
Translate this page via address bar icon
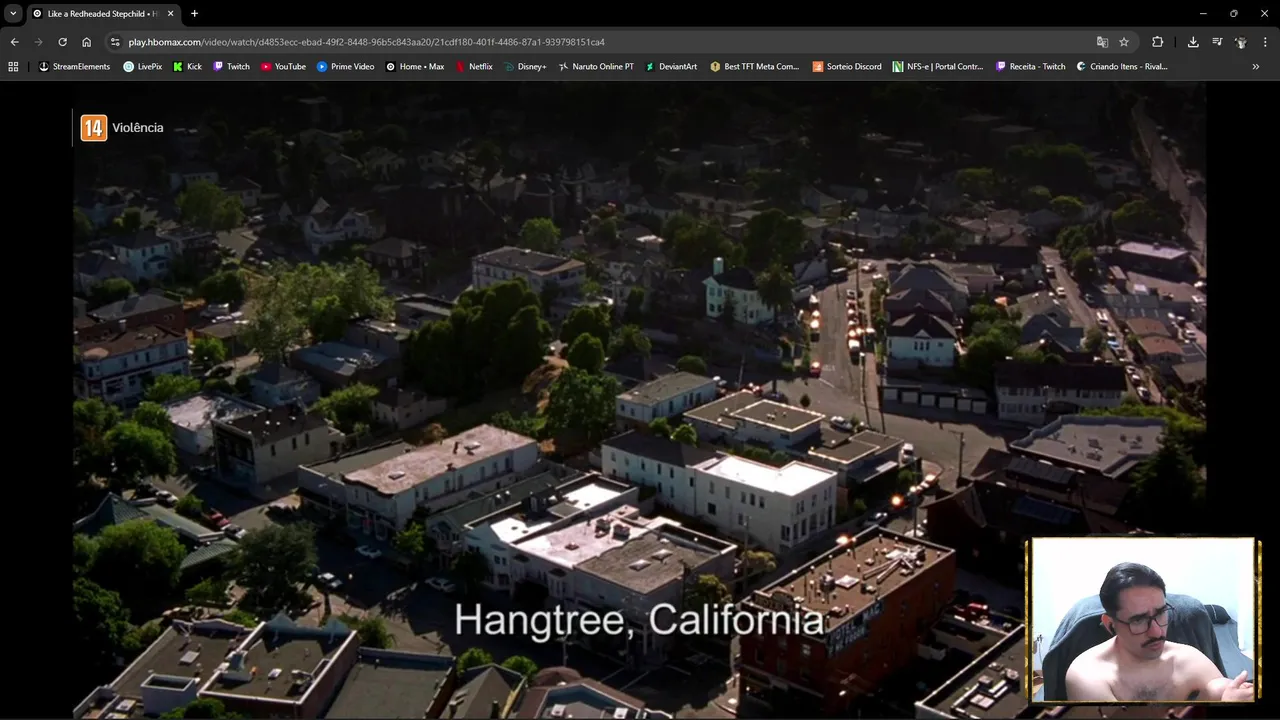coord(1102,42)
